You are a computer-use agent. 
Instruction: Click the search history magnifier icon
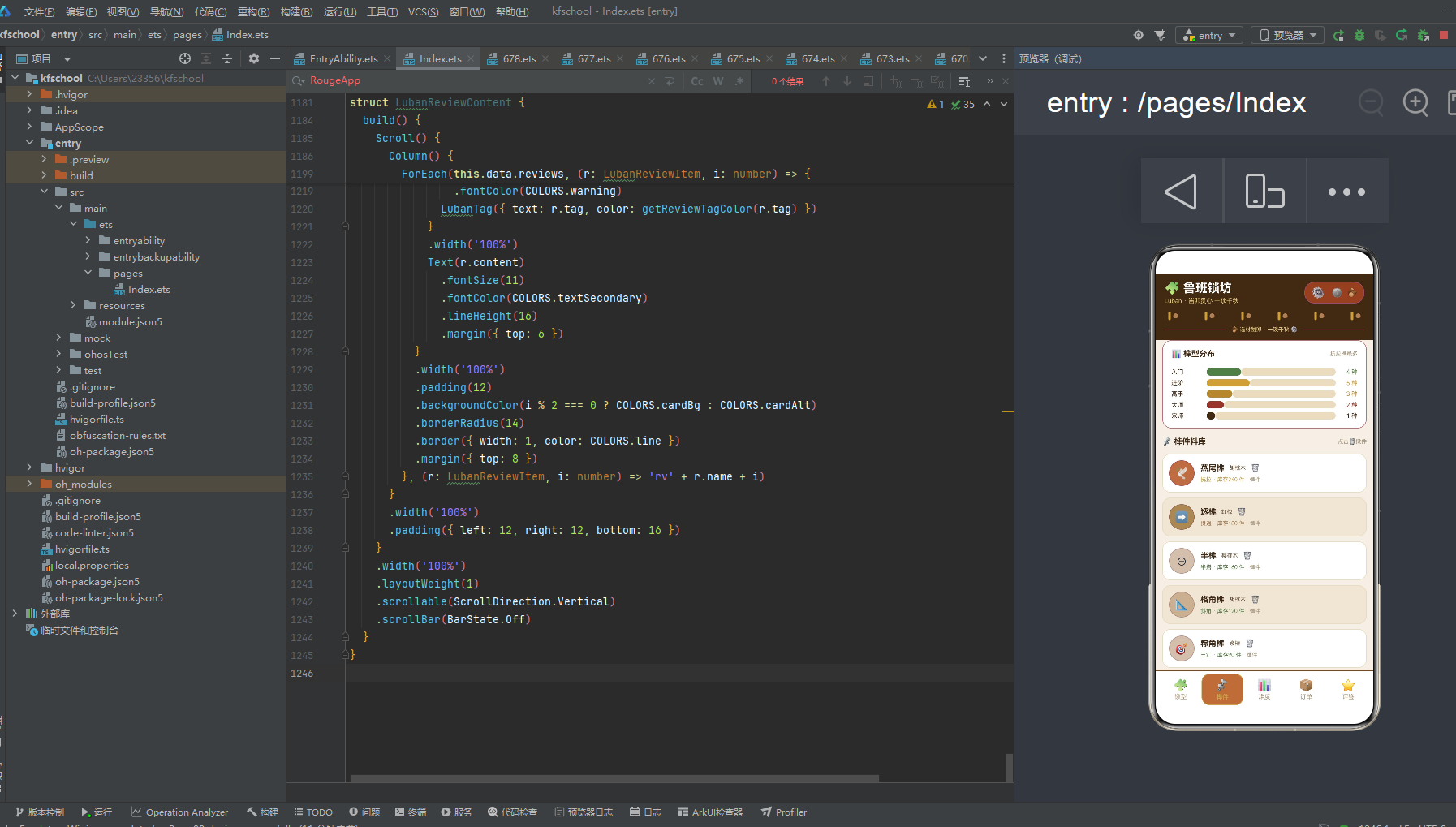298,80
